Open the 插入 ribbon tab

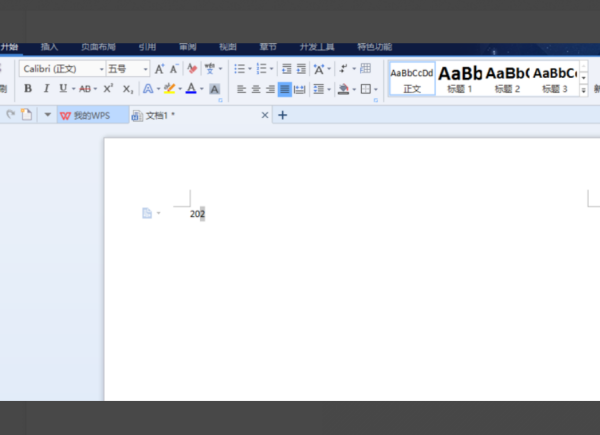49,46
